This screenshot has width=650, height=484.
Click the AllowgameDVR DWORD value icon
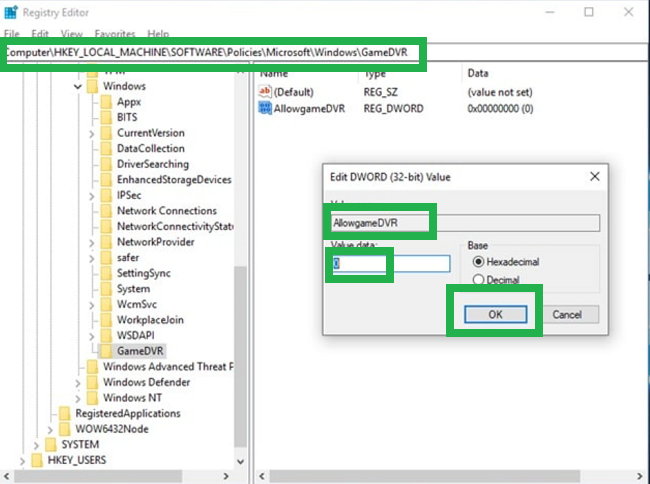click(x=265, y=108)
